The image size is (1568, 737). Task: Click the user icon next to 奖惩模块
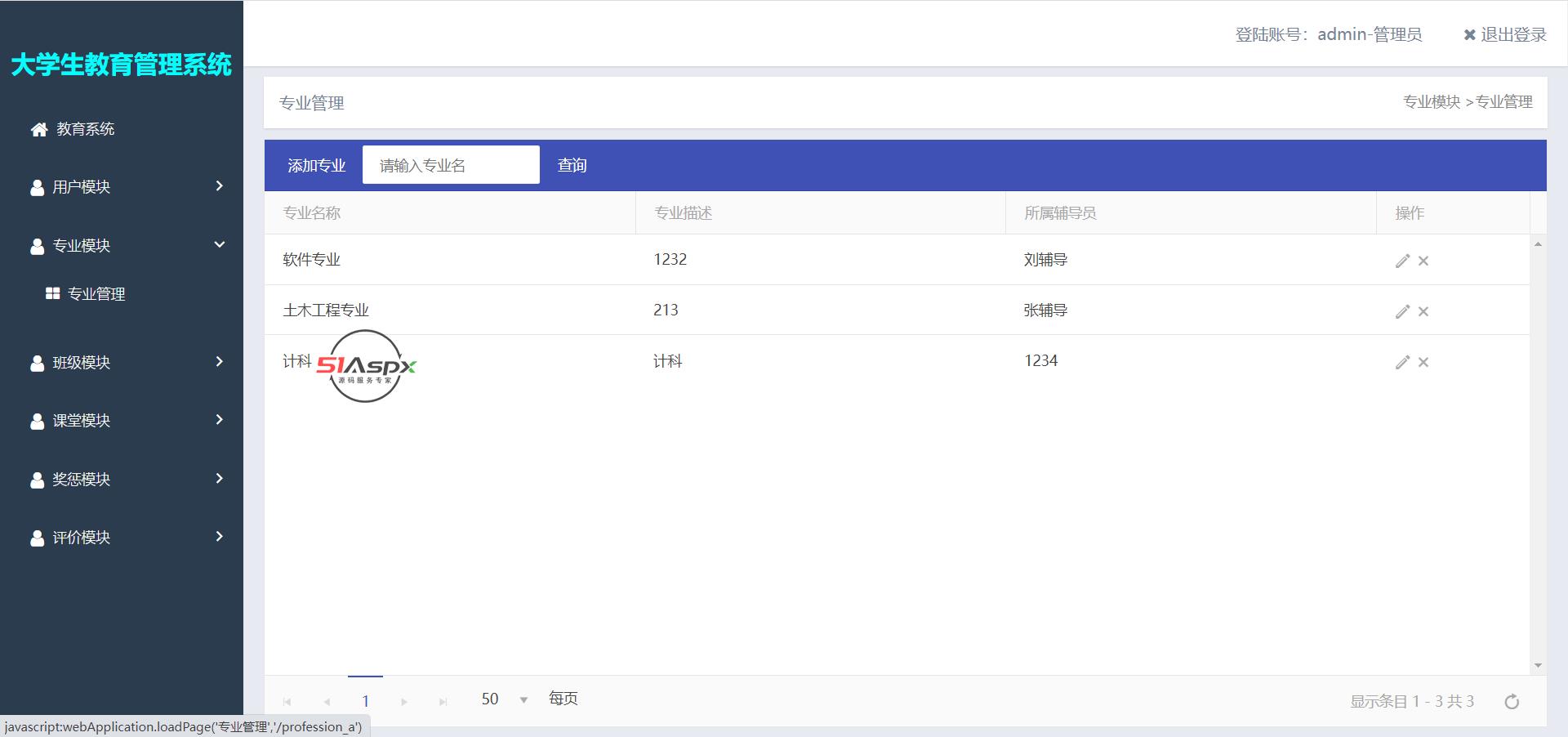pyautogui.click(x=37, y=480)
